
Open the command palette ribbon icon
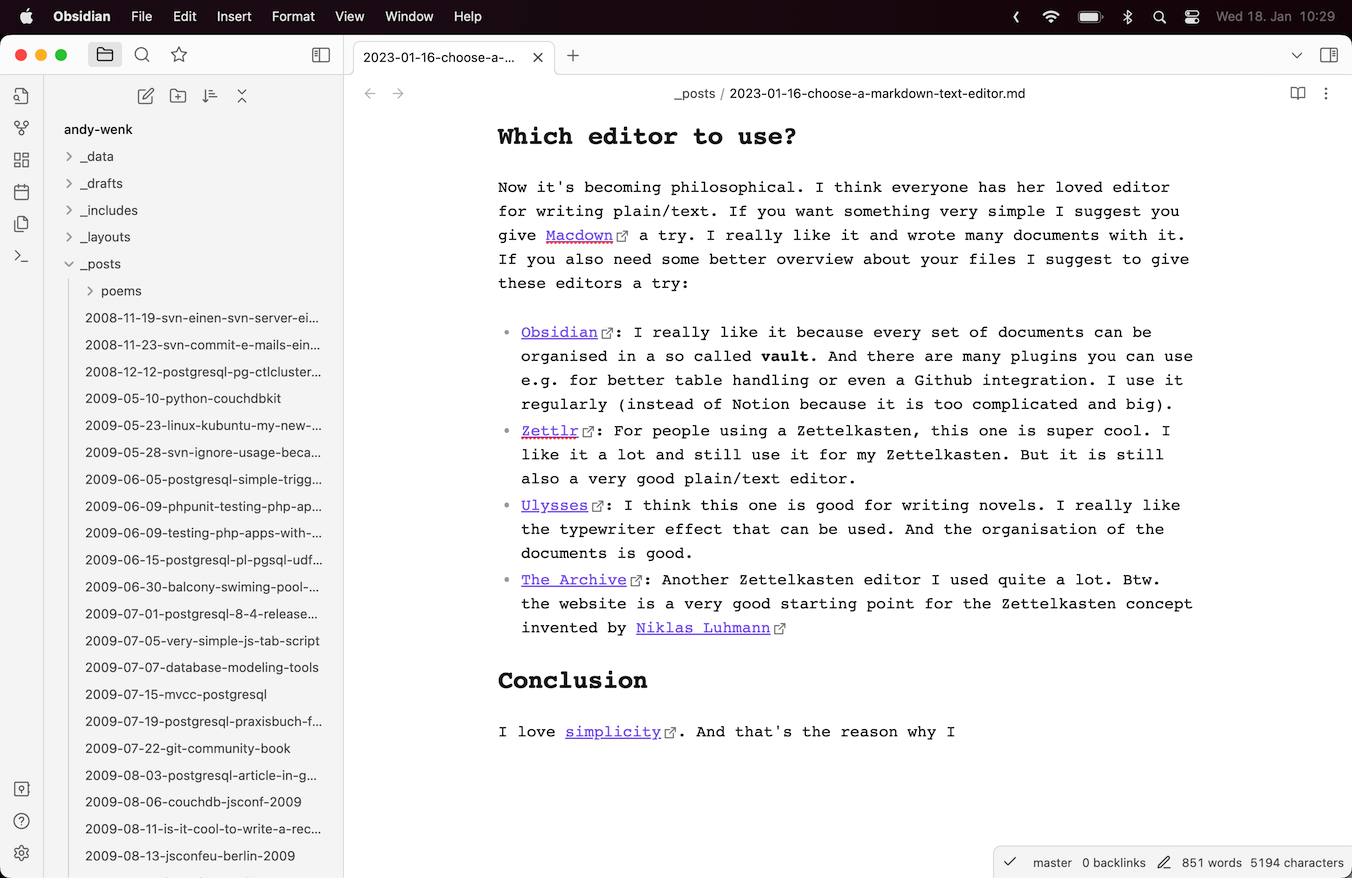tap(21, 256)
